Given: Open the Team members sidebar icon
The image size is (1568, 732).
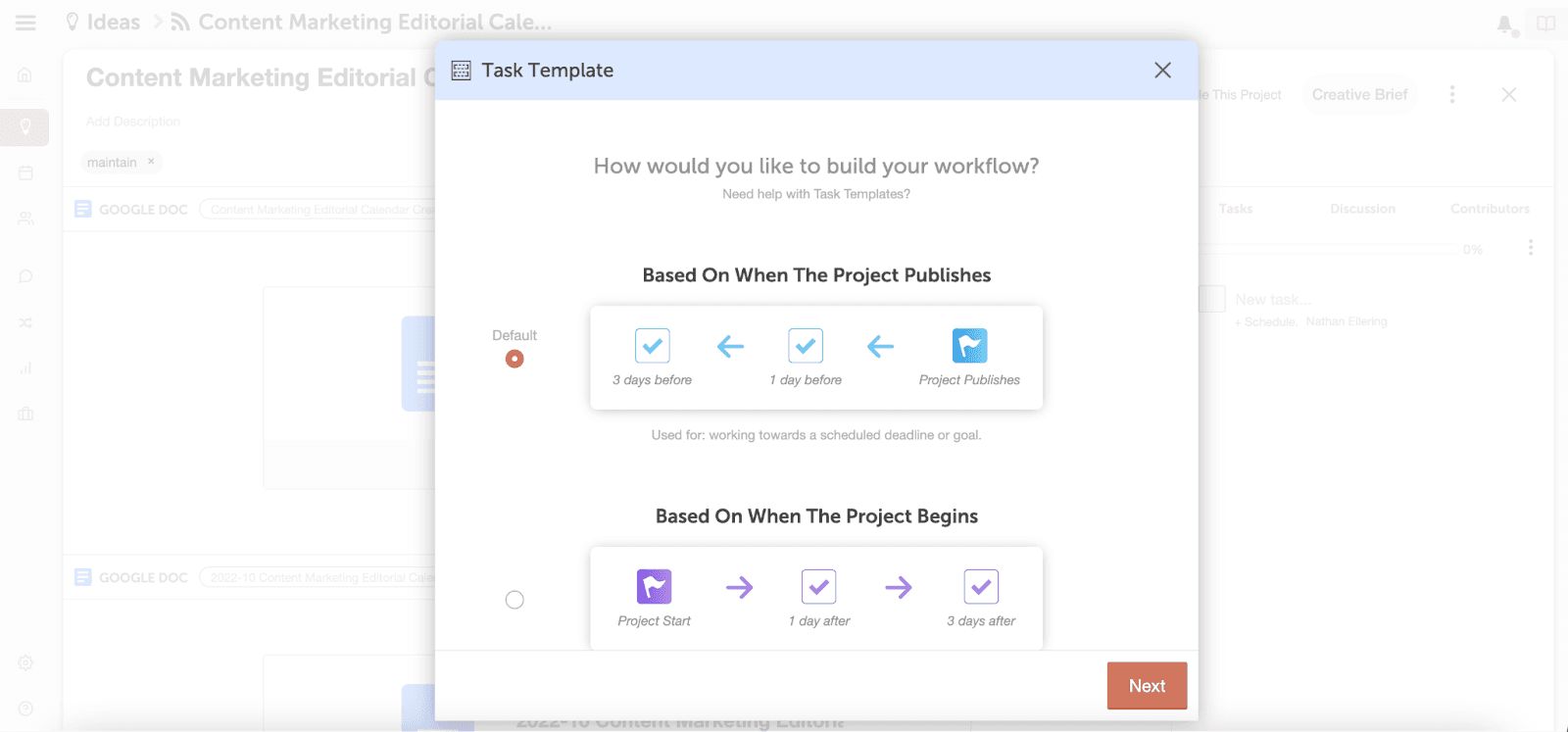Looking at the screenshot, I should [x=24, y=218].
